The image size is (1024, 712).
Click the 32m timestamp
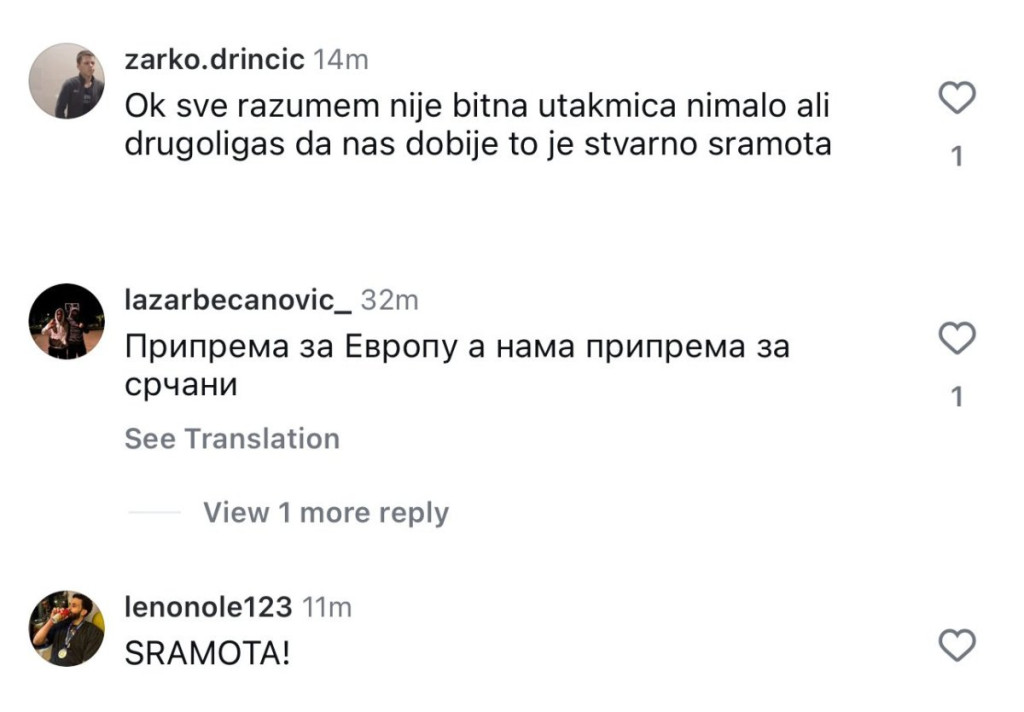point(390,300)
